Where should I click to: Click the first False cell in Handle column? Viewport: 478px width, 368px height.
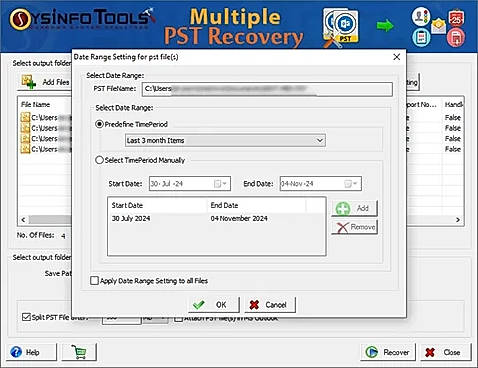tap(453, 118)
